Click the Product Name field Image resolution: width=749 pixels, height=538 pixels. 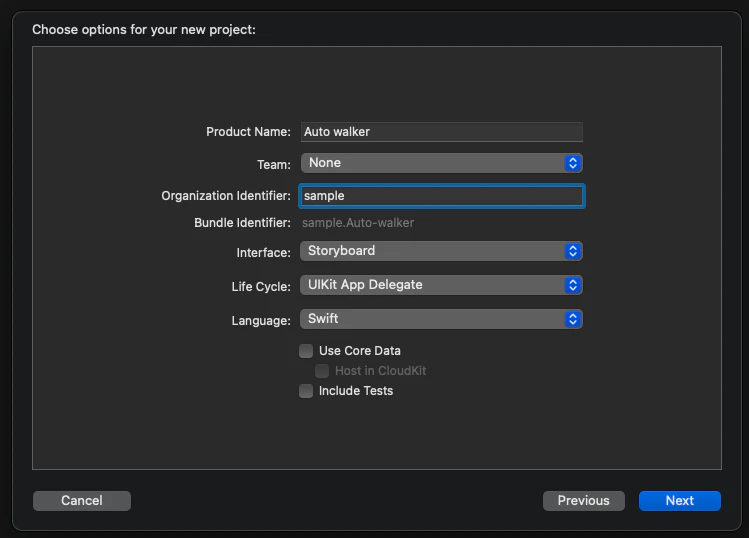pyautogui.click(x=441, y=132)
